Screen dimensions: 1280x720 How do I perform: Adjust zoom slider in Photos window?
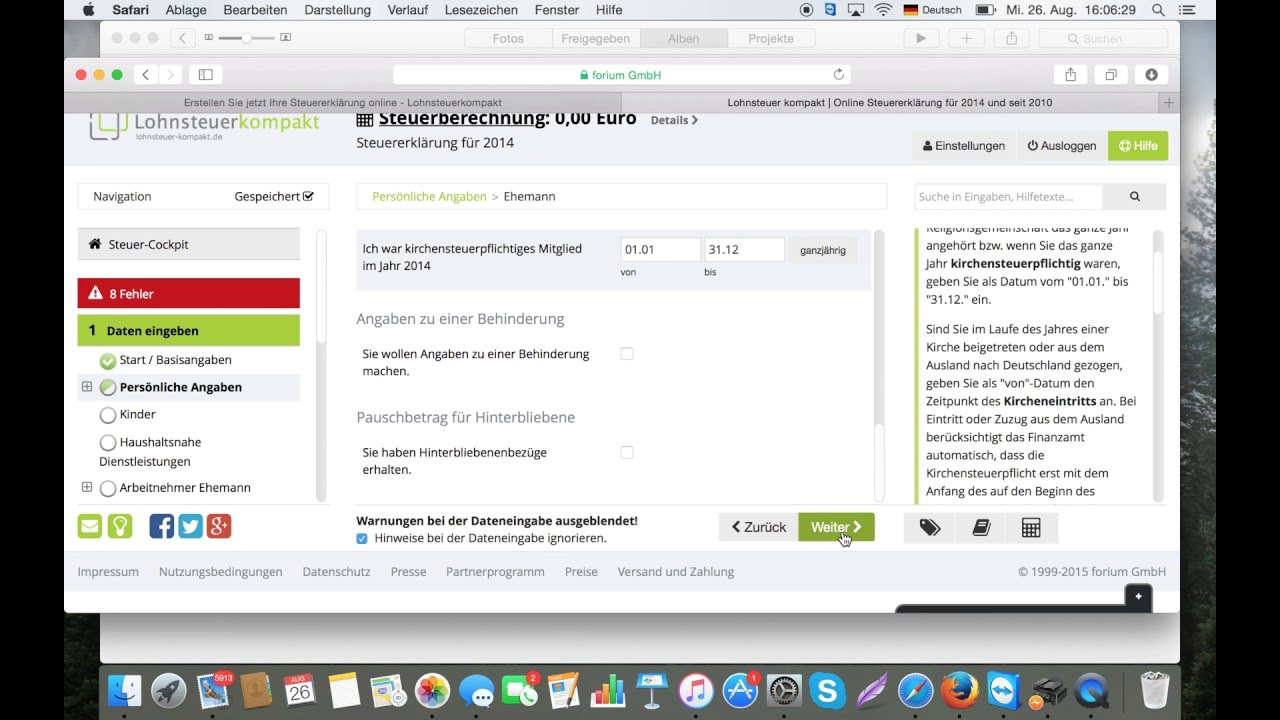244,38
